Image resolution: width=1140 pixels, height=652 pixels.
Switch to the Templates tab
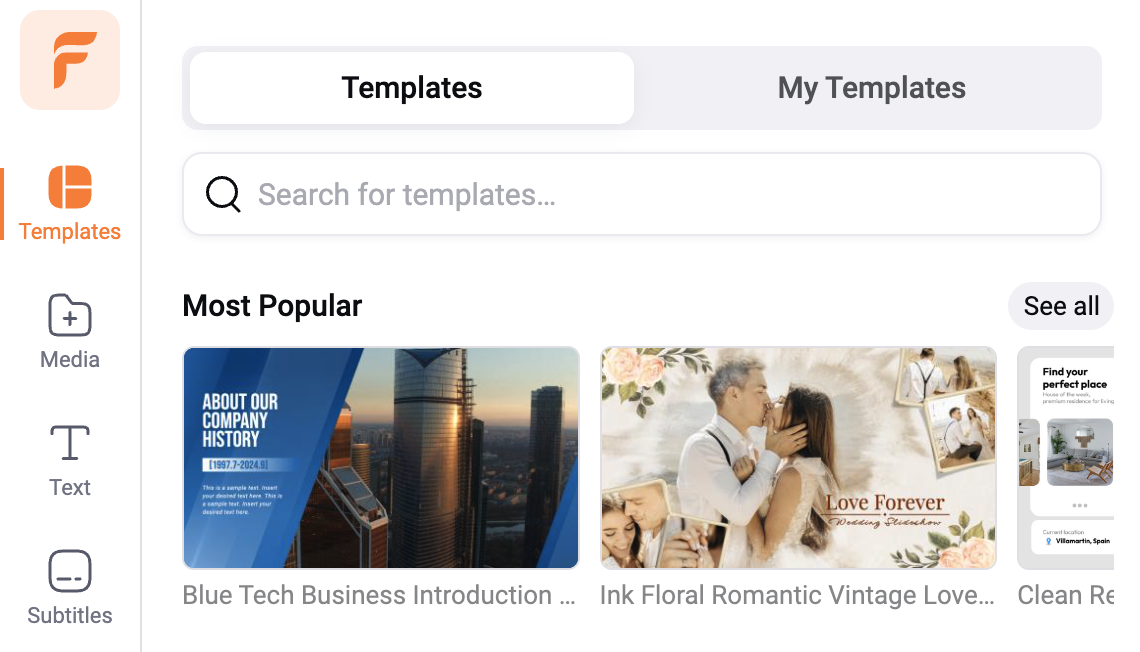pyautogui.click(x=412, y=88)
